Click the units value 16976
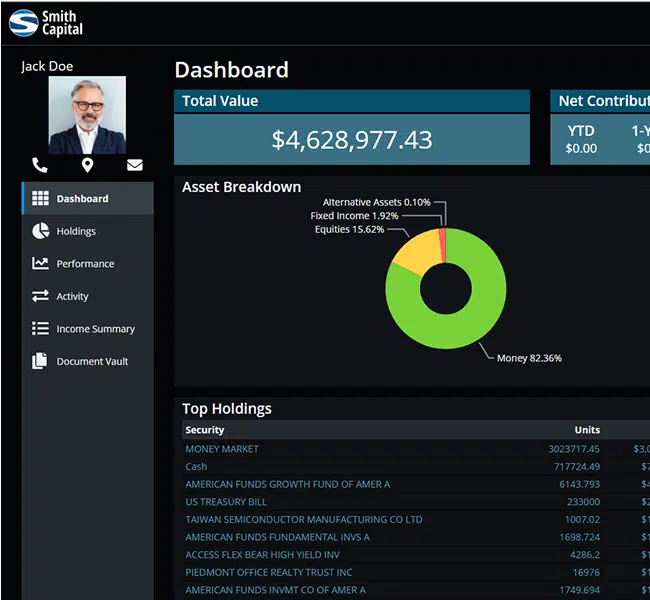 (x=586, y=572)
